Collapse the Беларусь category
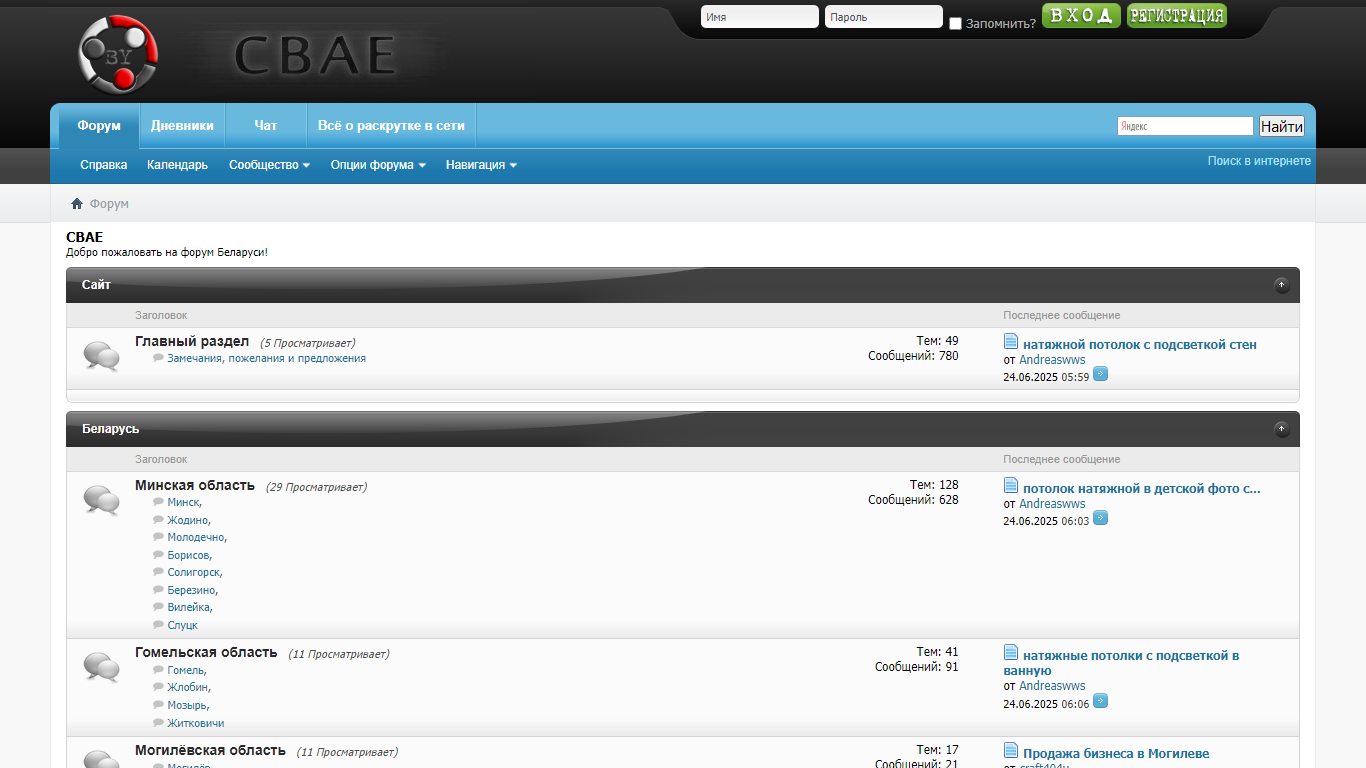1366x768 pixels. pyautogui.click(x=1282, y=429)
